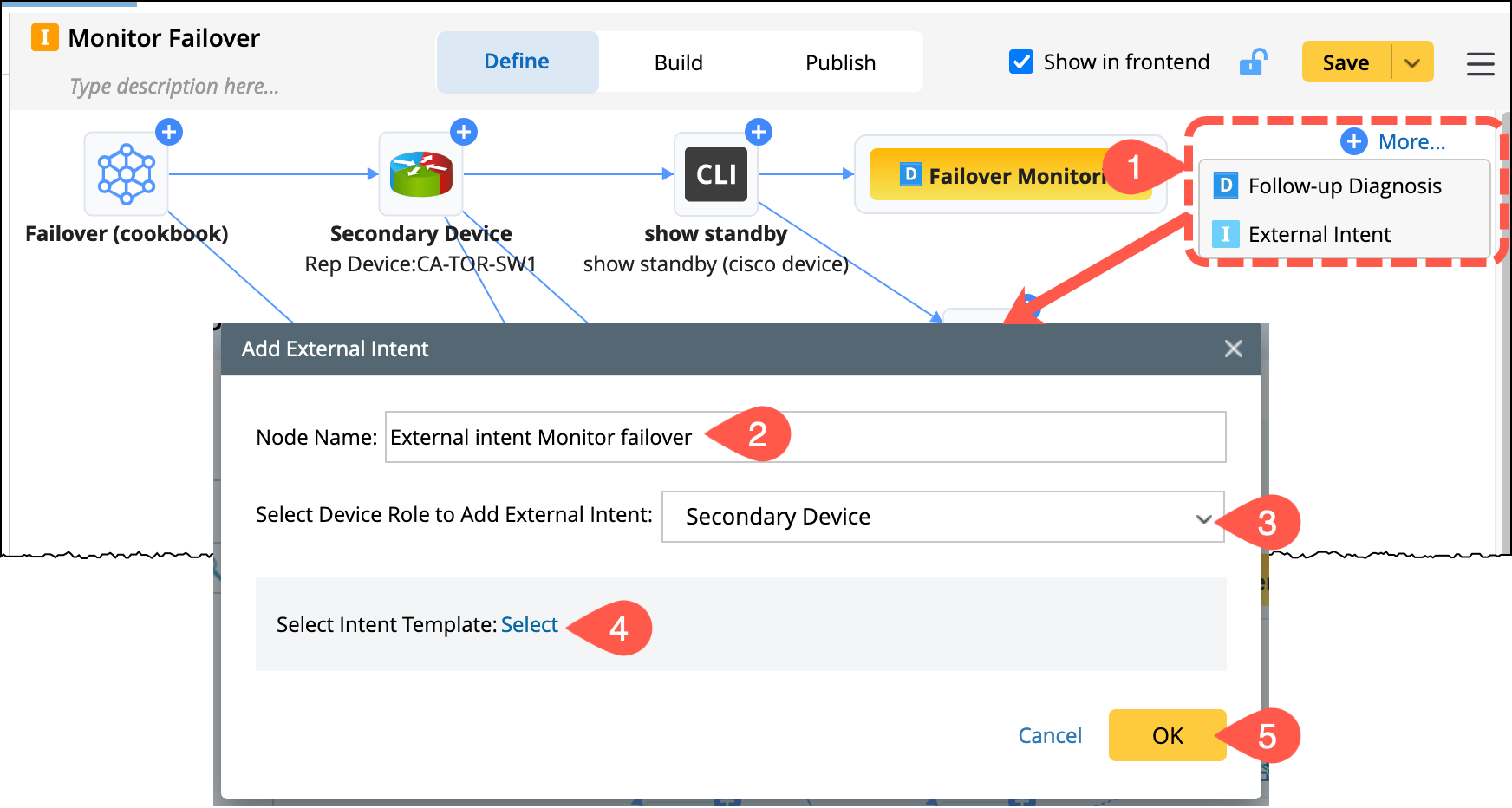The height and width of the screenshot is (808, 1512).
Task: Switch to the Build tab
Action: [678, 62]
